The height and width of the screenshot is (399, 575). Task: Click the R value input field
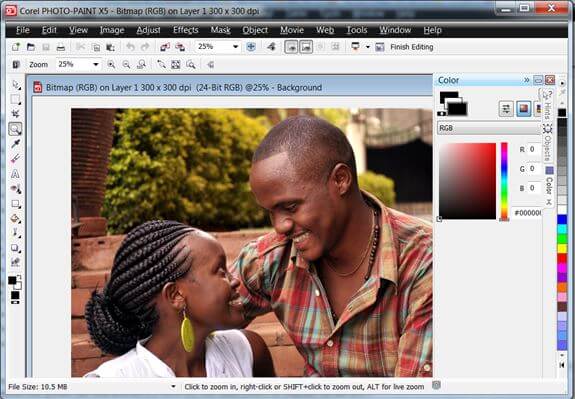534,149
